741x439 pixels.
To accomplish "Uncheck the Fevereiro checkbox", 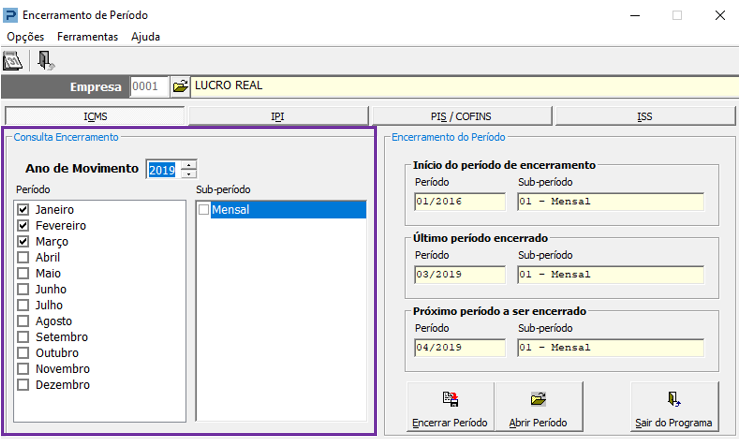I will [x=23, y=225].
